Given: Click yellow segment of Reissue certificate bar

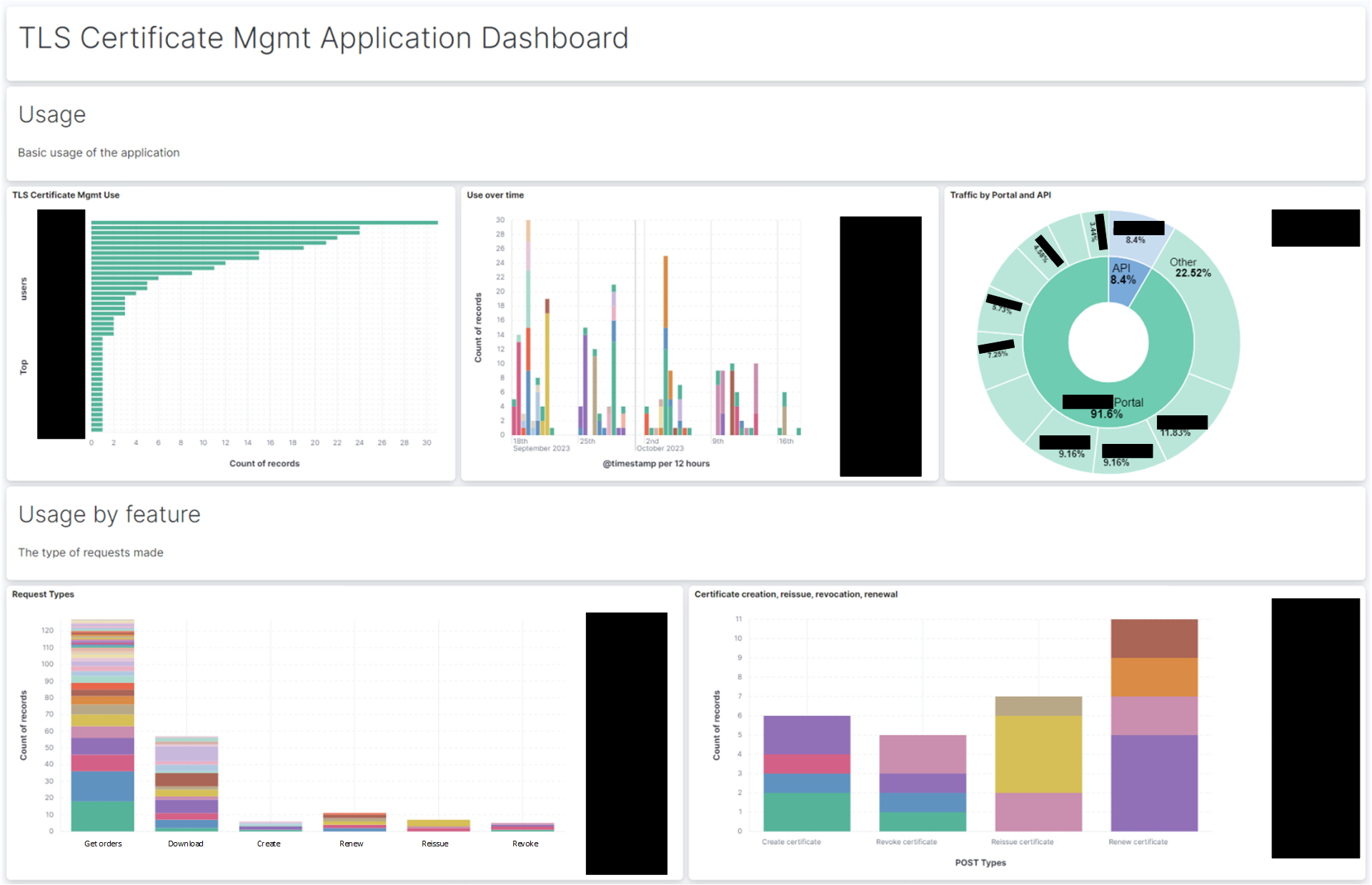Looking at the screenshot, I should pyautogui.click(x=1038, y=754).
